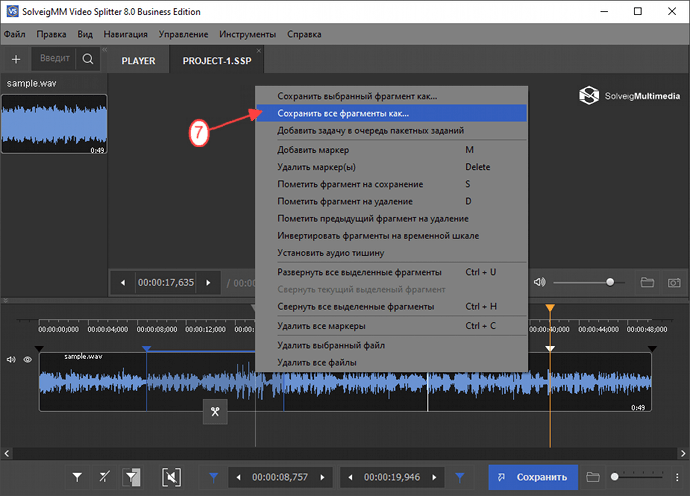Choose Развернуть все выделенные фрагменты
690x496 pixels.
click(391, 272)
